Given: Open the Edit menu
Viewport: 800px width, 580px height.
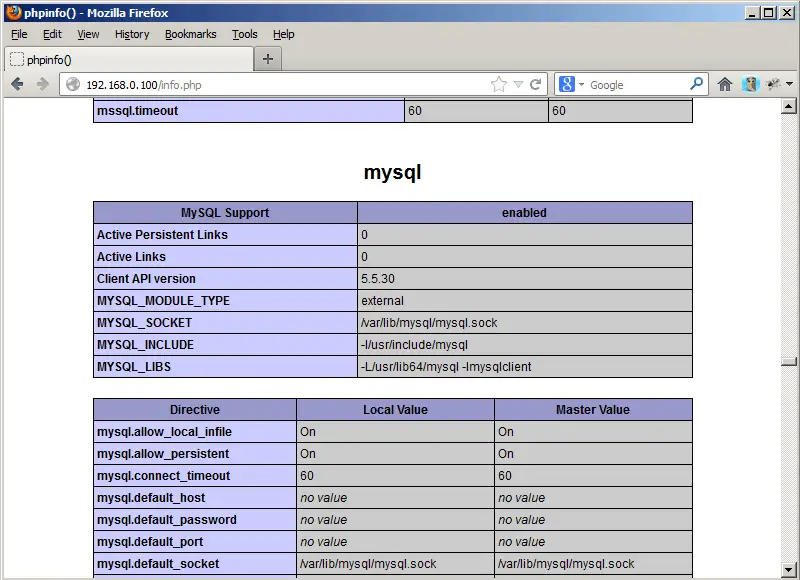Looking at the screenshot, I should click(52, 34).
